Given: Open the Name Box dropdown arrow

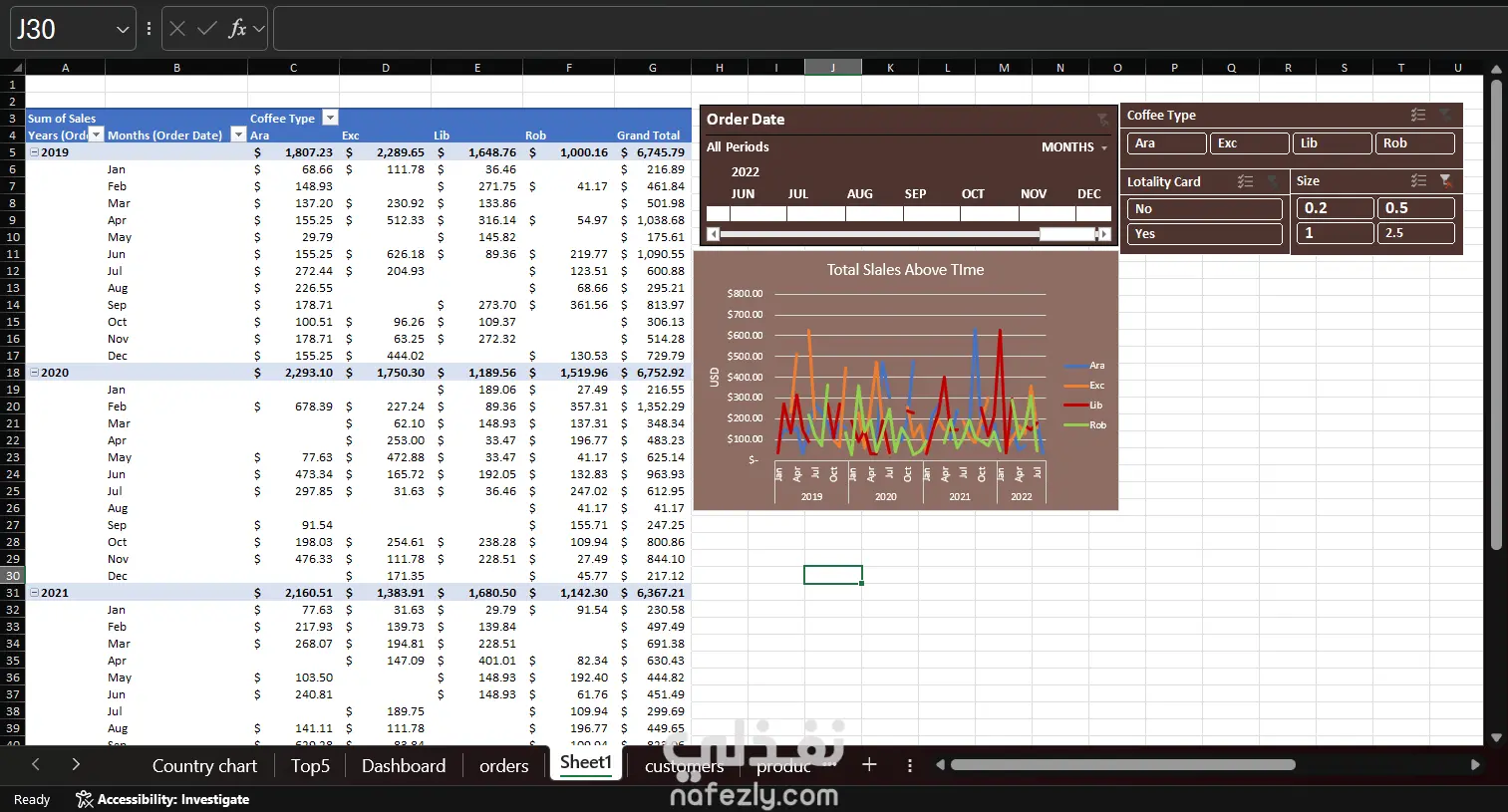Looking at the screenshot, I should 123,30.
